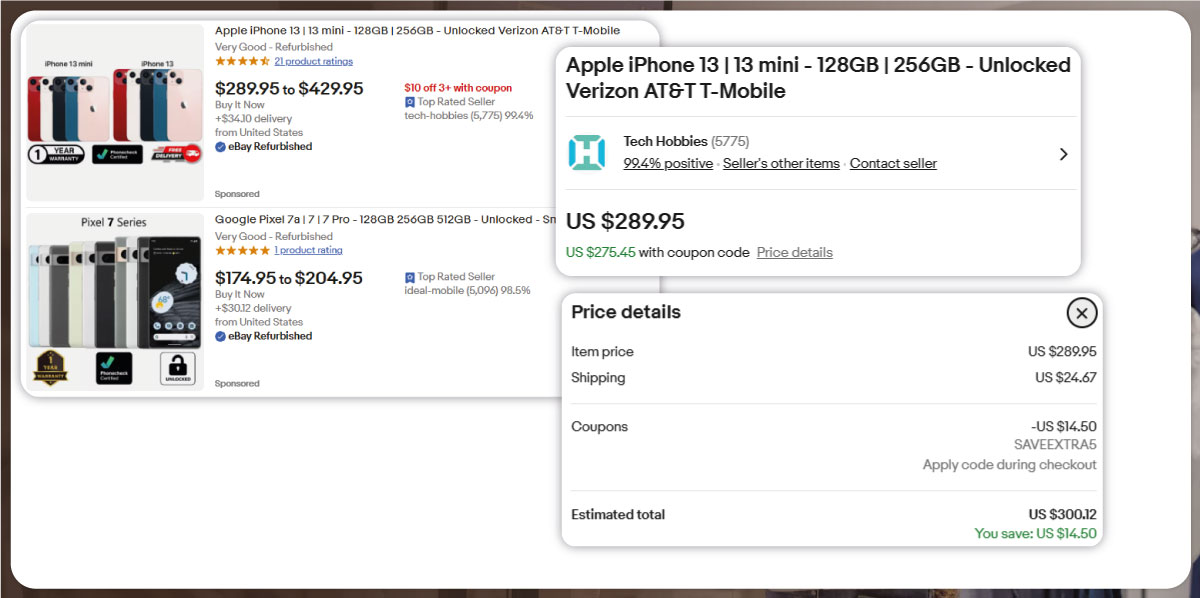Click iPhone listing eBay Refurbished checkmark icon
The image size is (1200, 598).
point(220,147)
